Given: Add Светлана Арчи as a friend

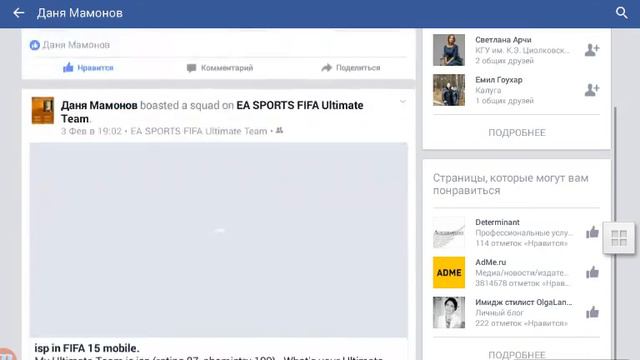Looking at the screenshot, I should tap(592, 50).
